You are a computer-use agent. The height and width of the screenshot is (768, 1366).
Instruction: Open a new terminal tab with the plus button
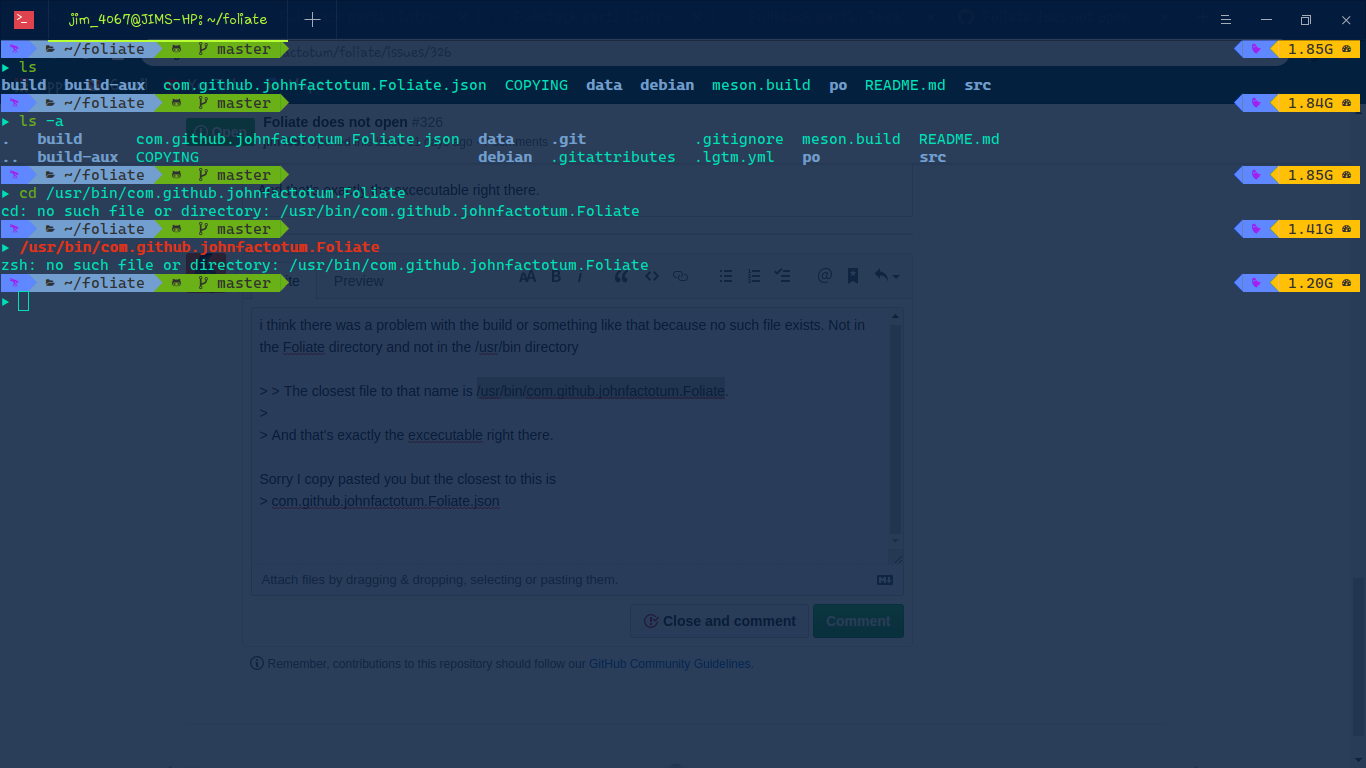313,19
